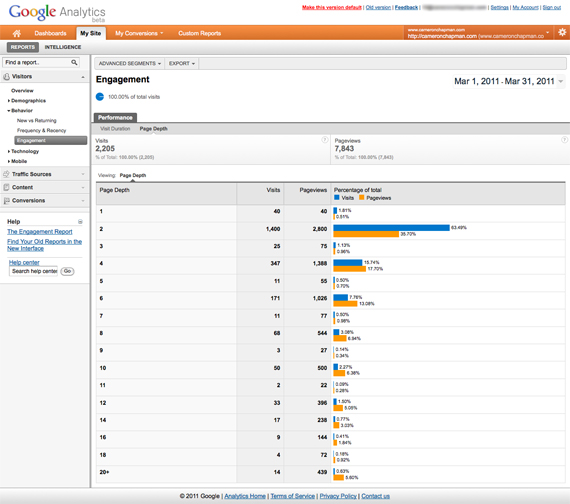The height and width of the screenshot is (504, 570).
Task: Click the search magnifier in Find a report
Action: (74, 63)
